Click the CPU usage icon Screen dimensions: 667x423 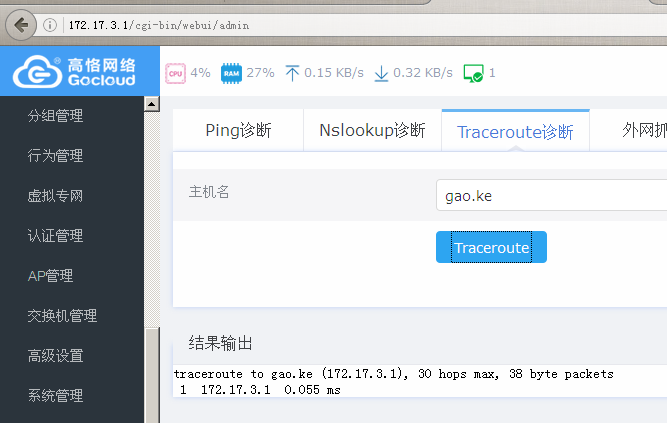175,73
